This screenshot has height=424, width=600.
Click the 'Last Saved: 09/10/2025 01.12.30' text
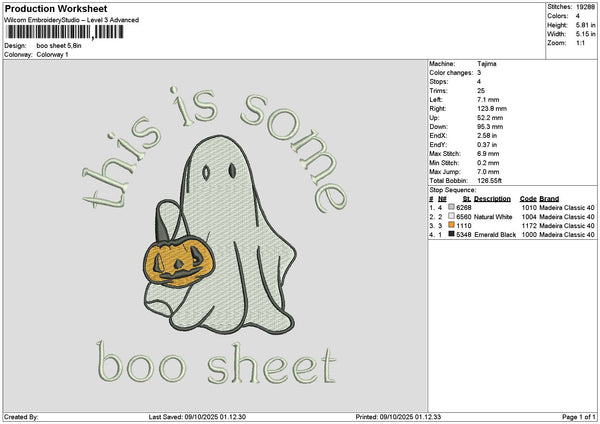click(197, 417)
